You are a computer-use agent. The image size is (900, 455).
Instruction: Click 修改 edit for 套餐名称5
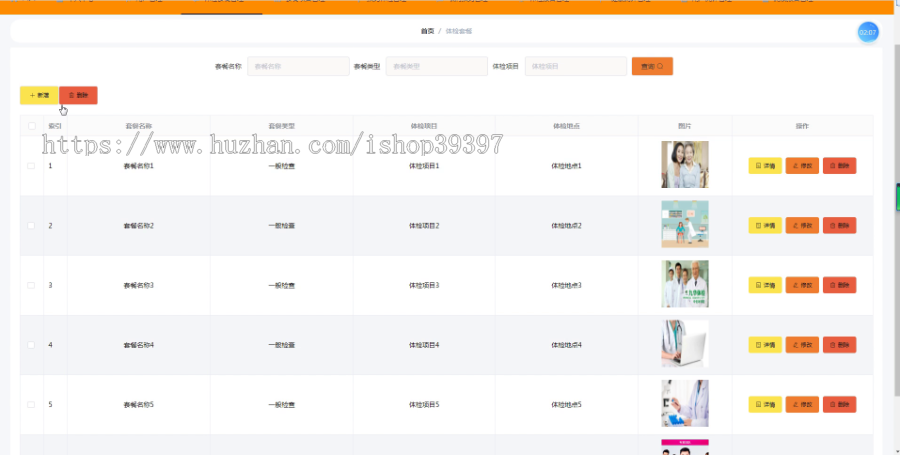pos(802,405)
